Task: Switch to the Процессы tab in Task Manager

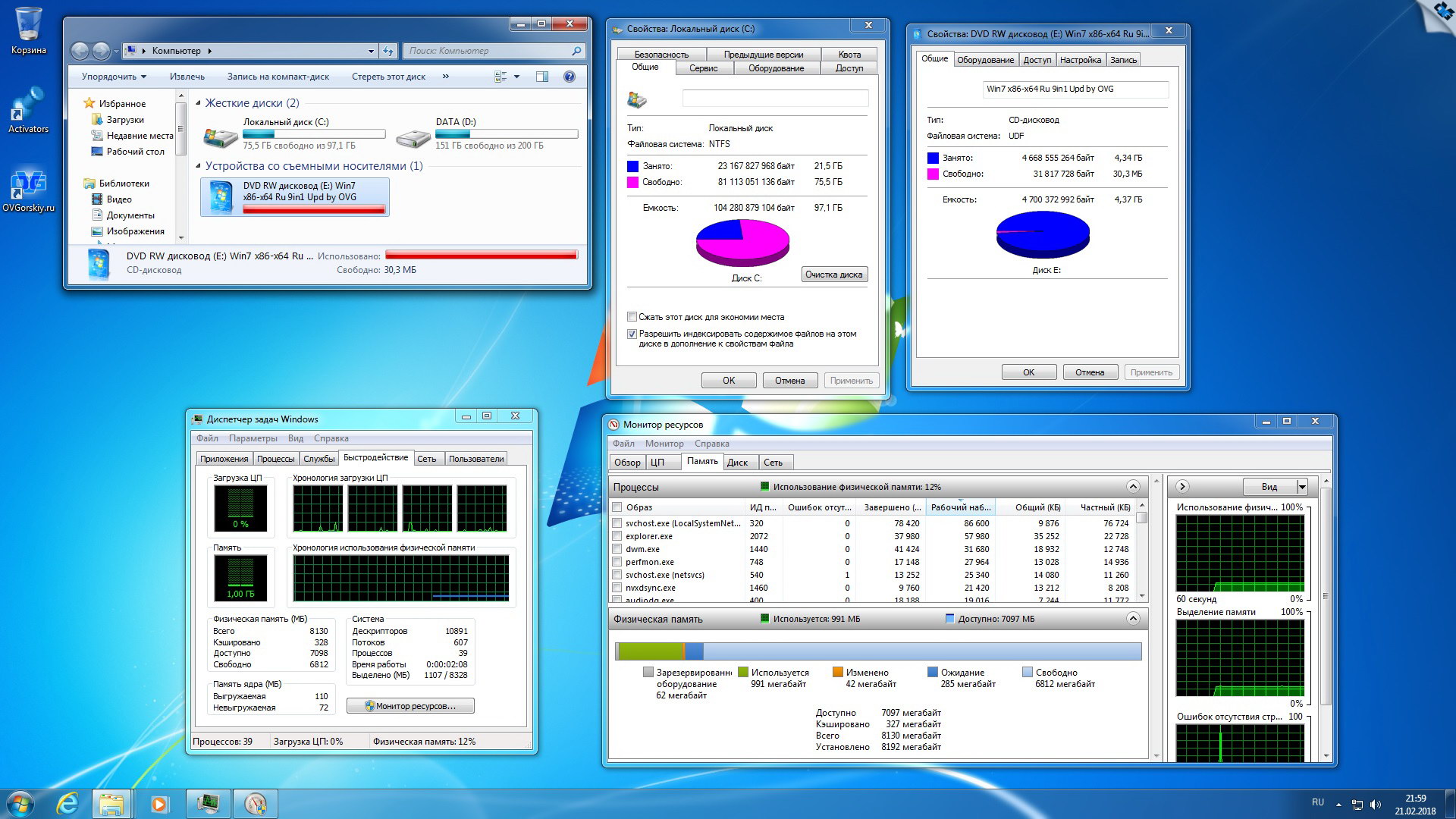Action: pos(275,459)
